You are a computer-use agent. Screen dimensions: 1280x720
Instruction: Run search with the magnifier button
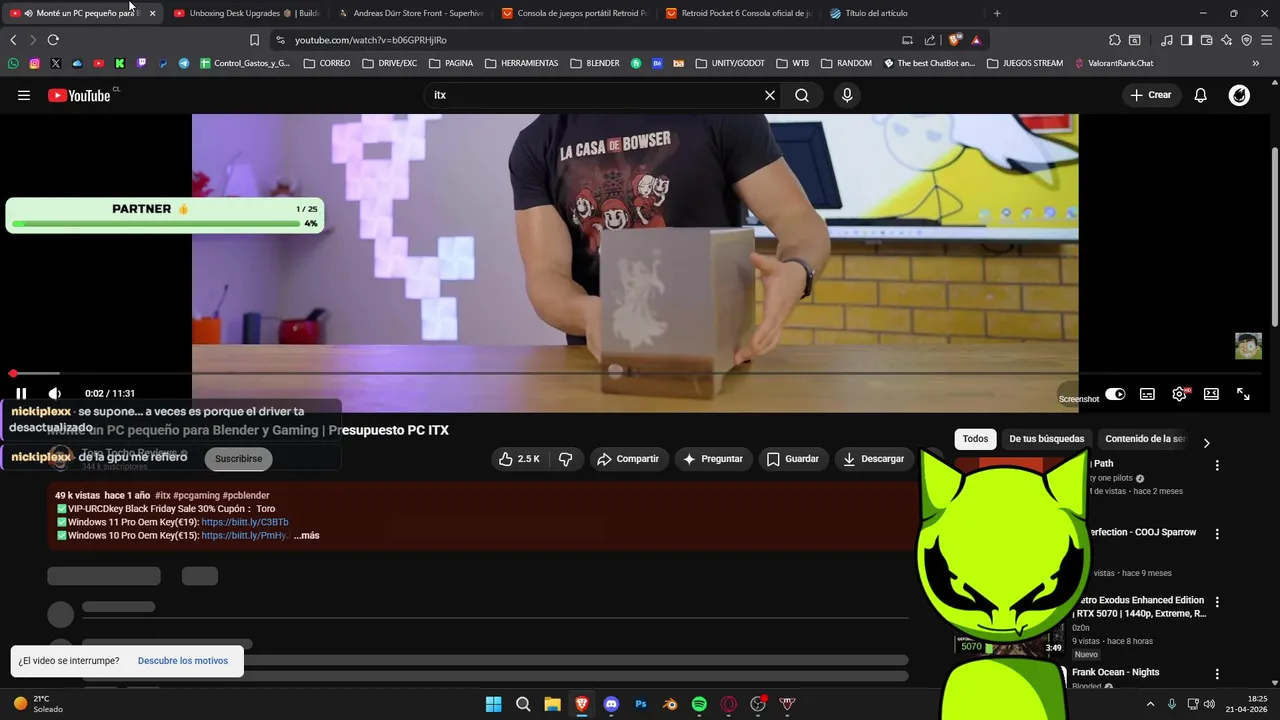[802, 95]
